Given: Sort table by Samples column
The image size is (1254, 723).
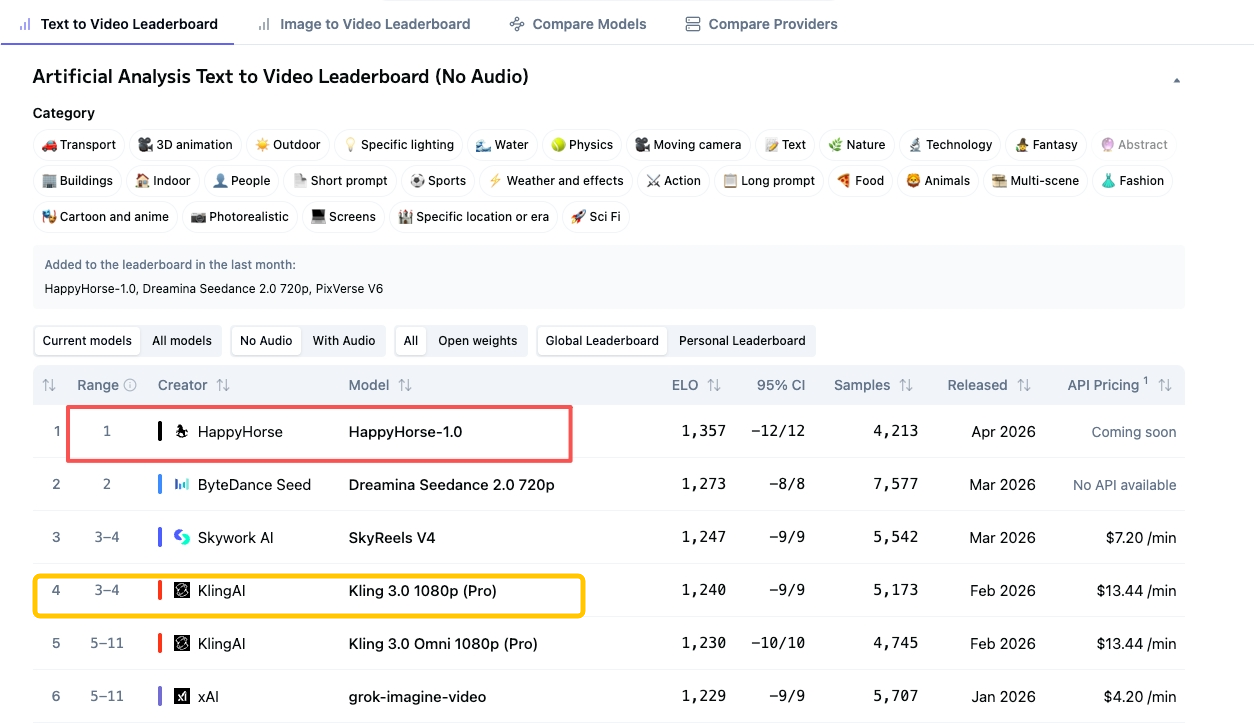Looking at the screenshot, I should pyautogui.click(x=905, y=385).
